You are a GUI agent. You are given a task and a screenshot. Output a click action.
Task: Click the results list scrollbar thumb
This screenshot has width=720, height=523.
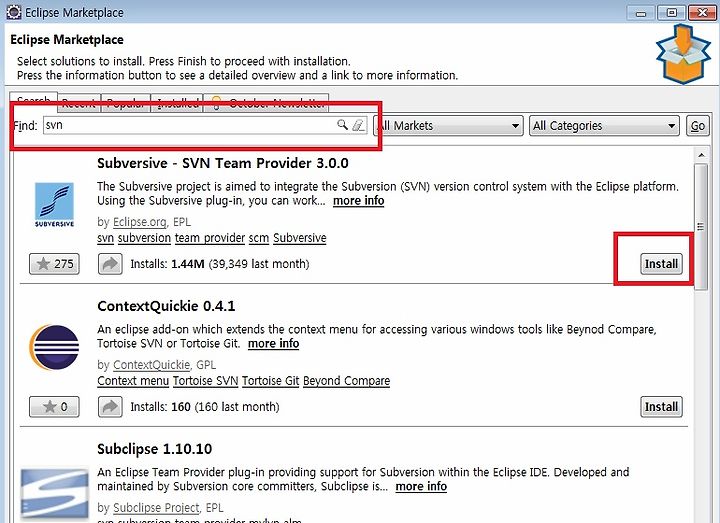701,227
